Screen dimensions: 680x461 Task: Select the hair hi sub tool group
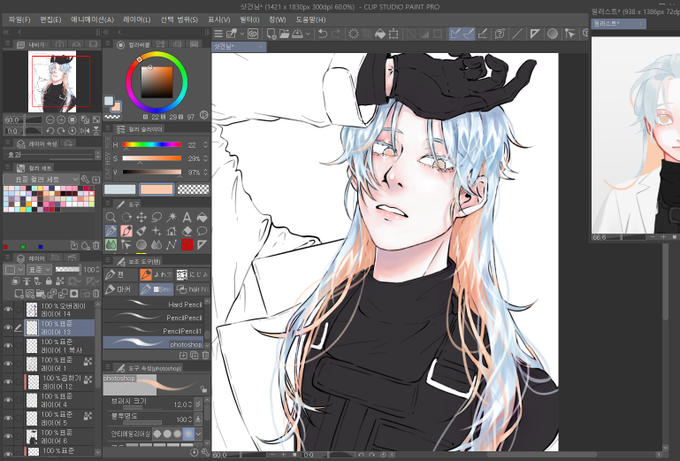[x=193, y=289]
